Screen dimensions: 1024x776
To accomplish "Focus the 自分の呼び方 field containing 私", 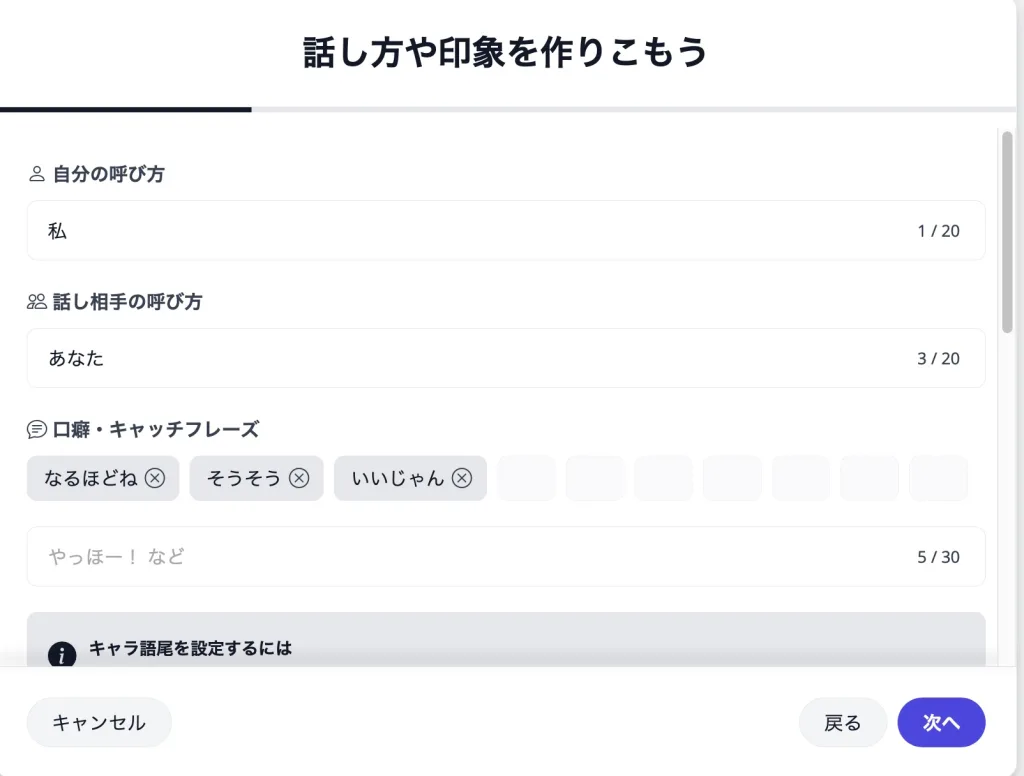I will 480,231.
